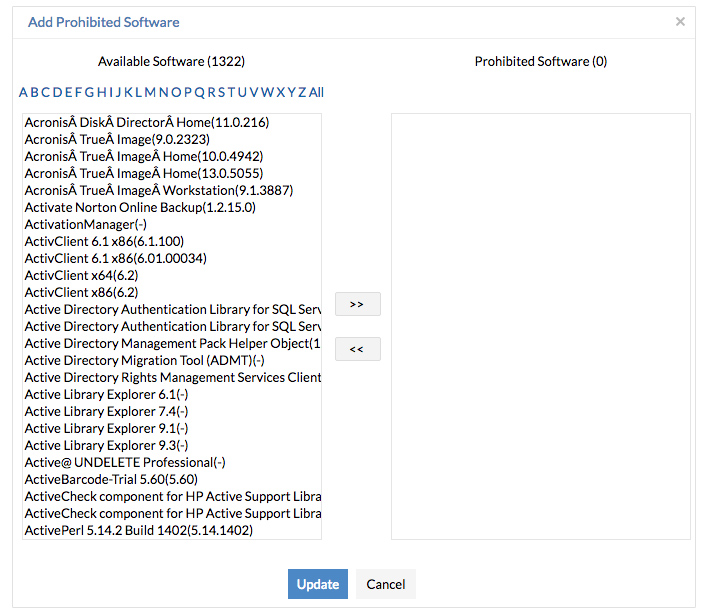Filter software by letter N
Image resolution: width=704 pixels, height=615 pixels.
(x=164, y=92)
